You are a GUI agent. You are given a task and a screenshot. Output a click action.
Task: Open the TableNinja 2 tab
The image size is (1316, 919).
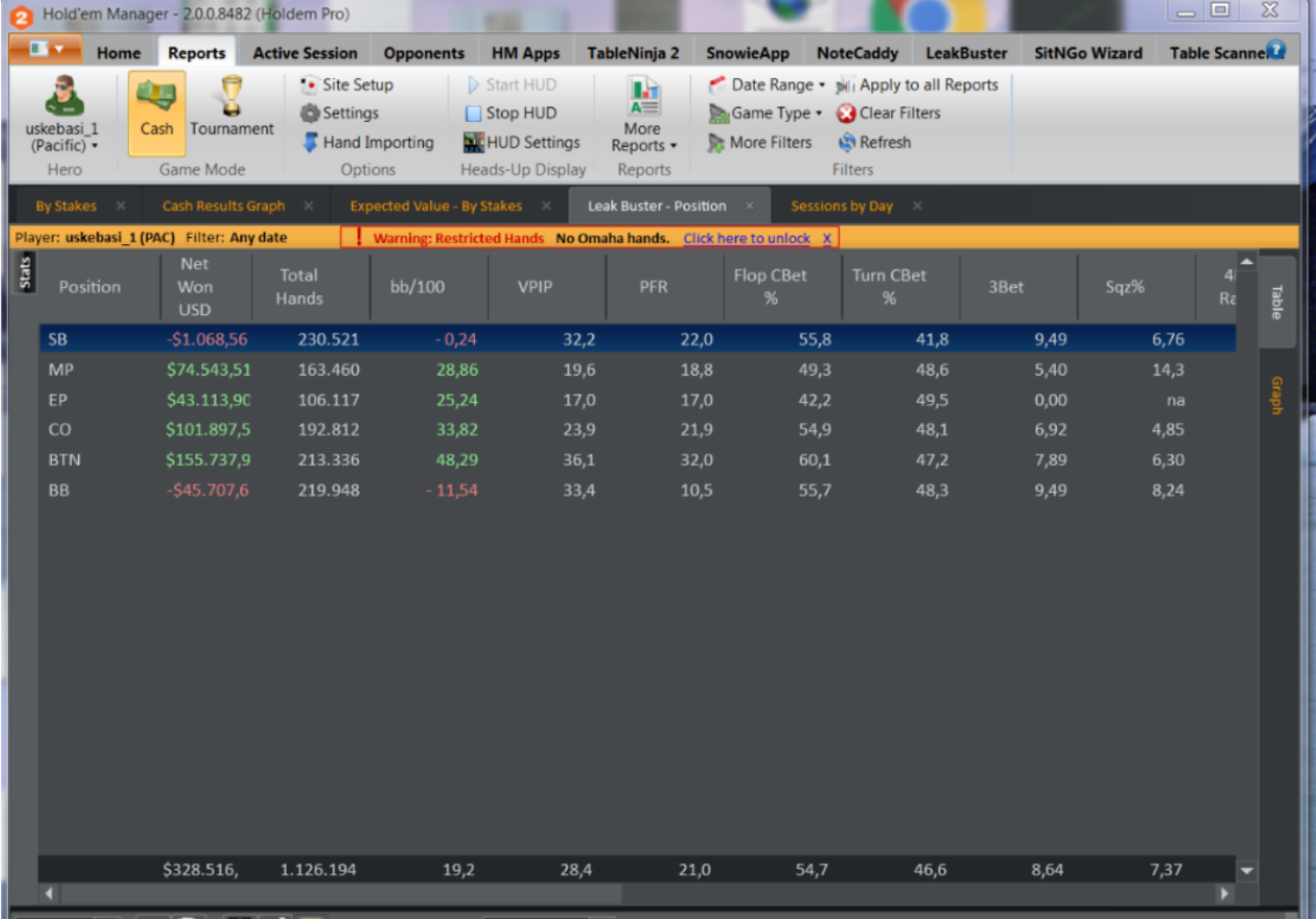pos(633,54)
